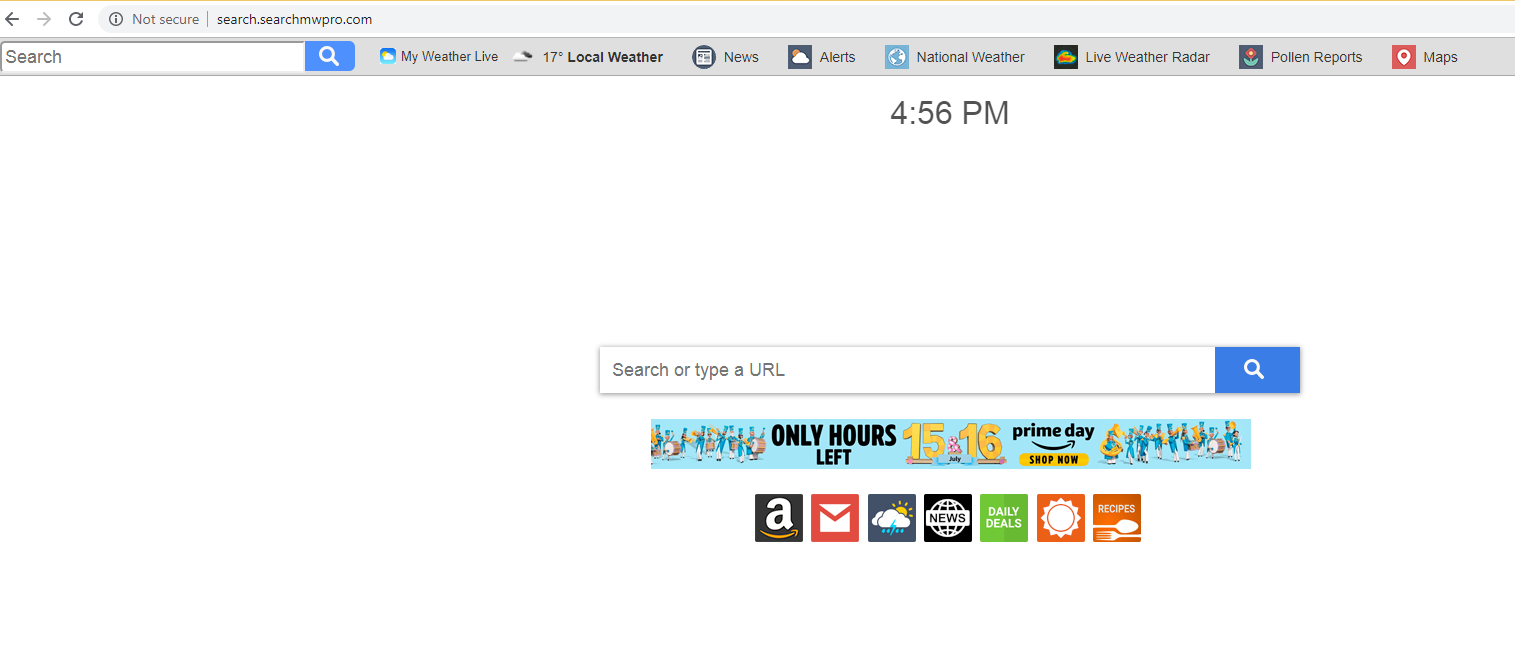Open the Amazon shortcut icon

point(779,518)
